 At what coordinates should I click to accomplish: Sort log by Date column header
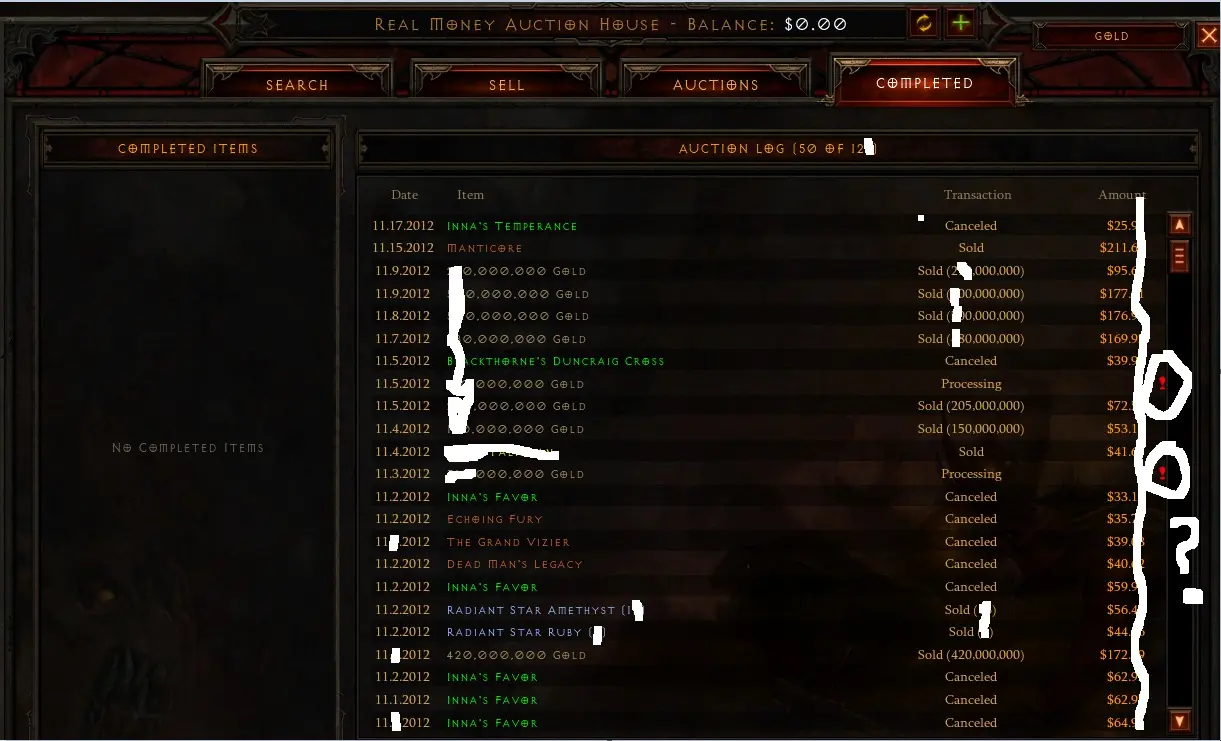(x=405, y=195)
